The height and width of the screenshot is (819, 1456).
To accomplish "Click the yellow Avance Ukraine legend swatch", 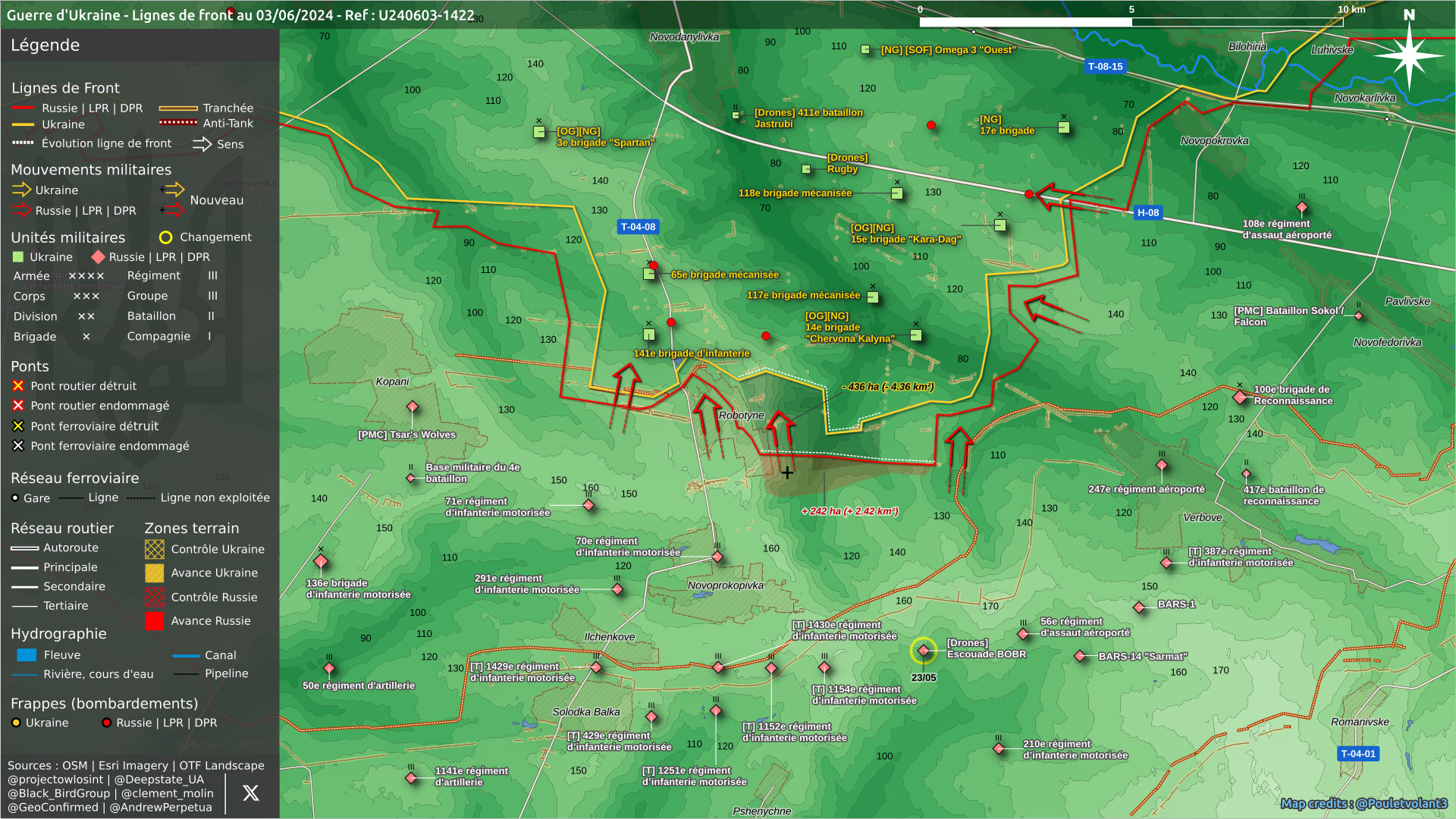I will pyautogui.click(x=155, y=573).
